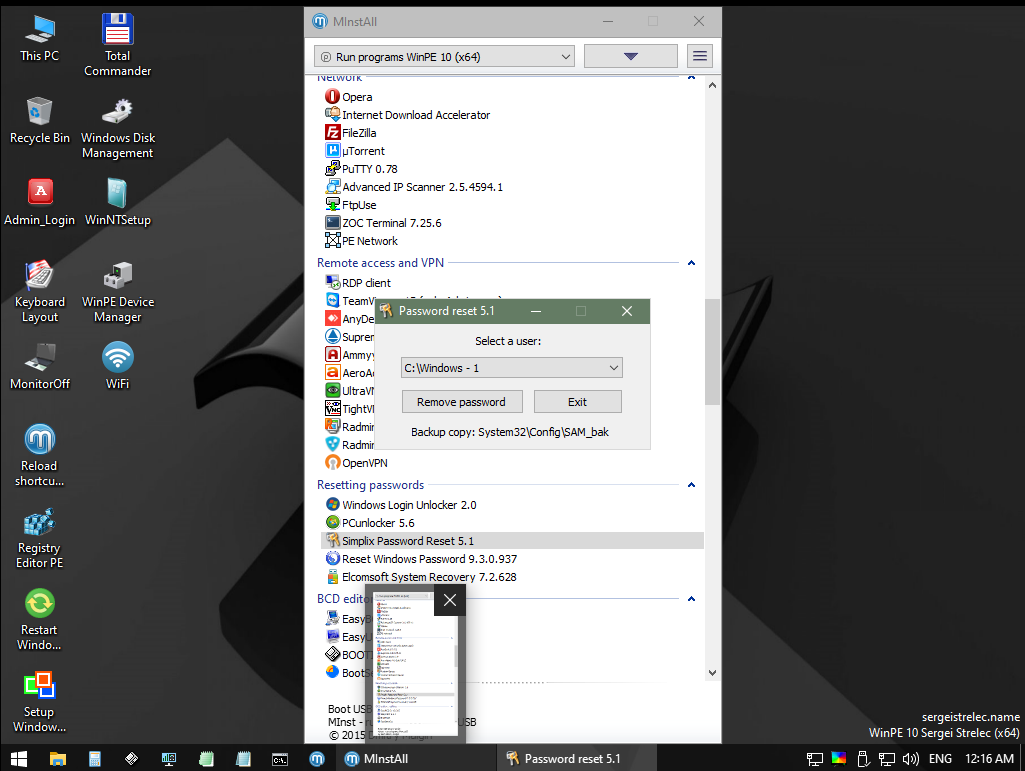Open the Windows Start button

[x=19, y=759]
